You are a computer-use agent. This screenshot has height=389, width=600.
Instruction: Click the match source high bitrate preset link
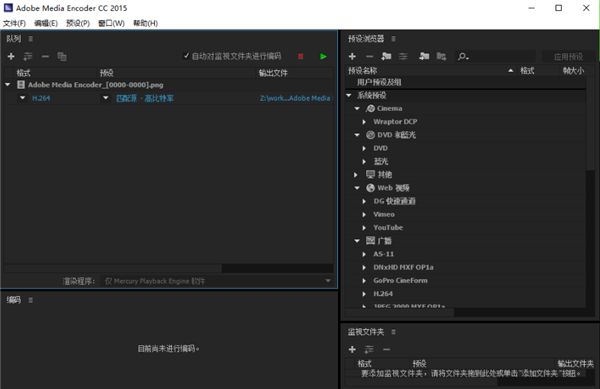click(x=145, y=98)
